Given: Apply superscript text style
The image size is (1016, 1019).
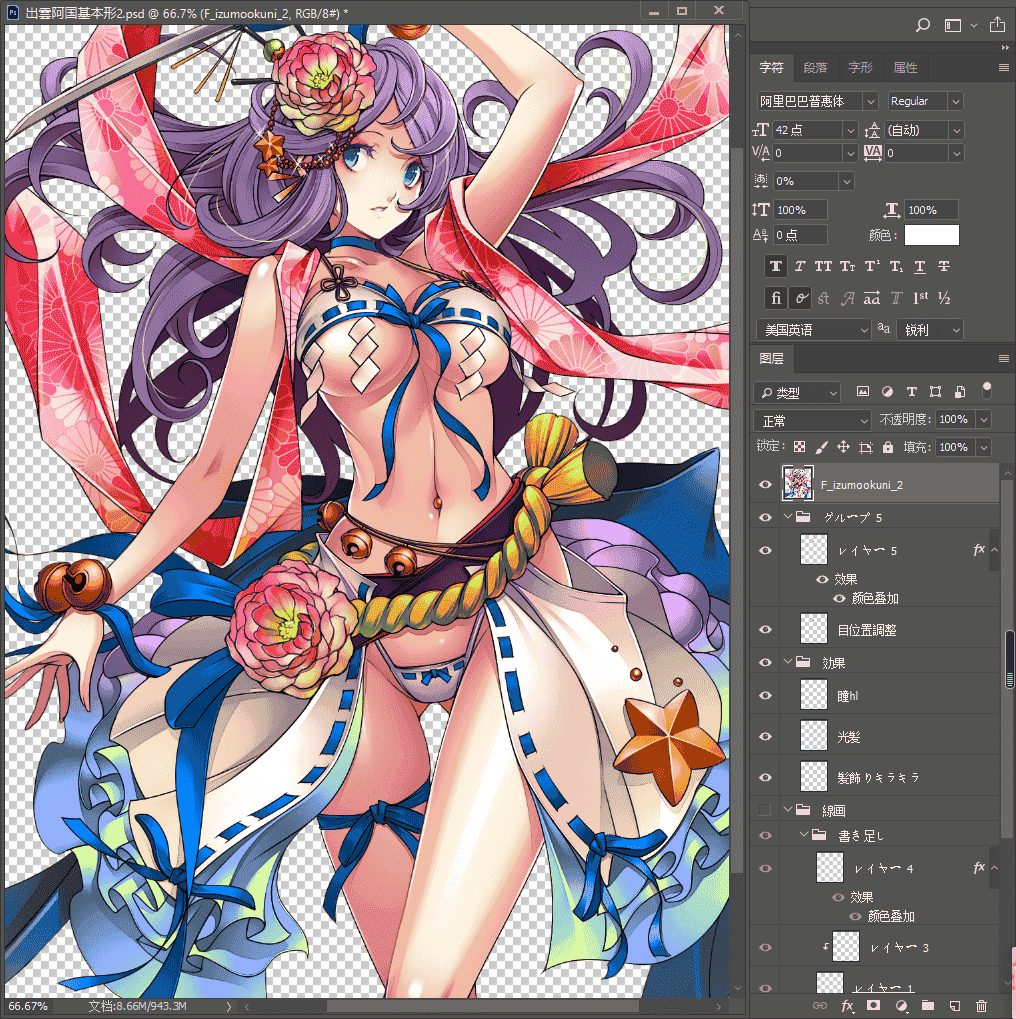Looking at the screenshot, I should [x=872, y=266].
